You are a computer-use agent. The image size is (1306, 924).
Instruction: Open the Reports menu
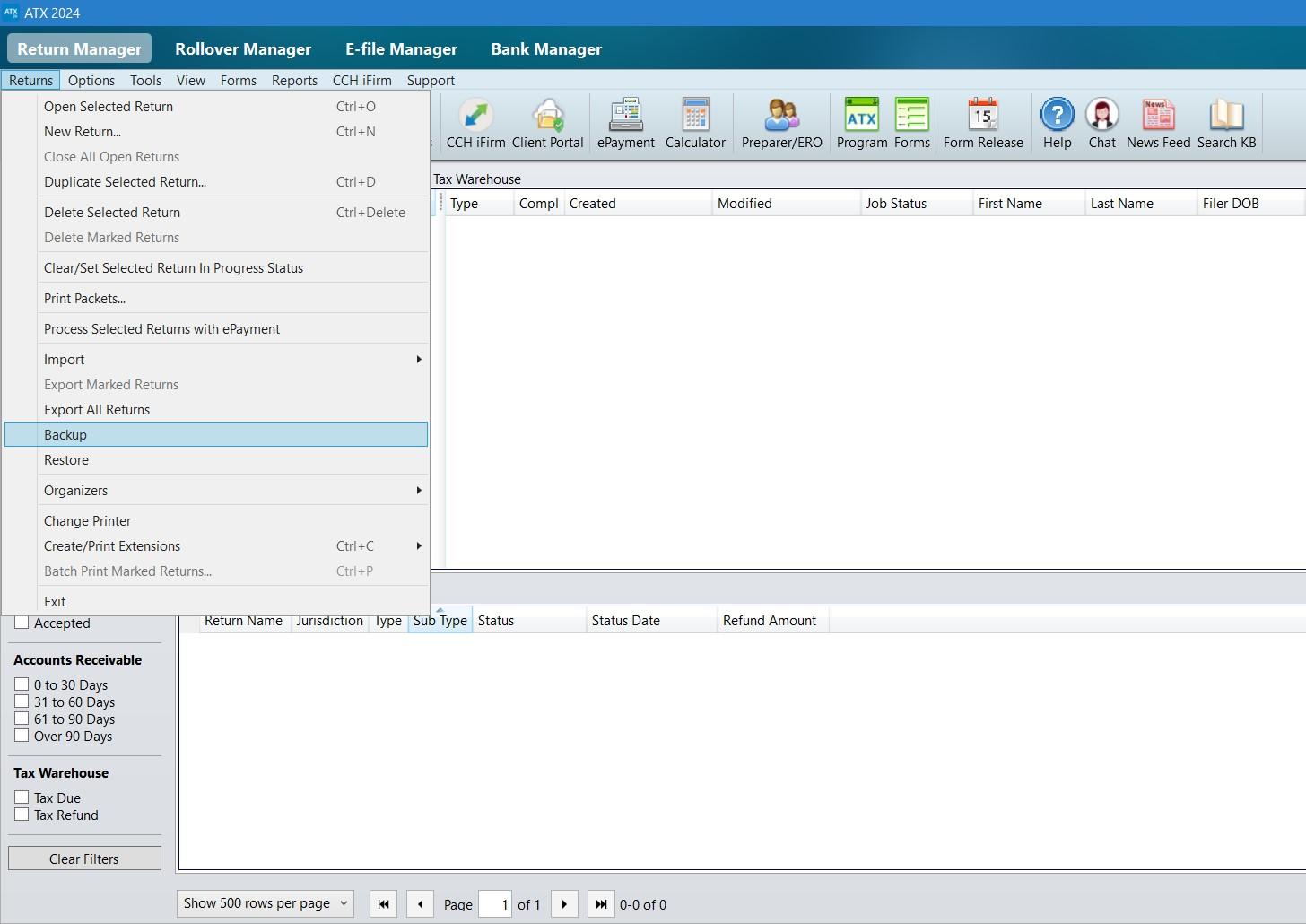(295, 80)
